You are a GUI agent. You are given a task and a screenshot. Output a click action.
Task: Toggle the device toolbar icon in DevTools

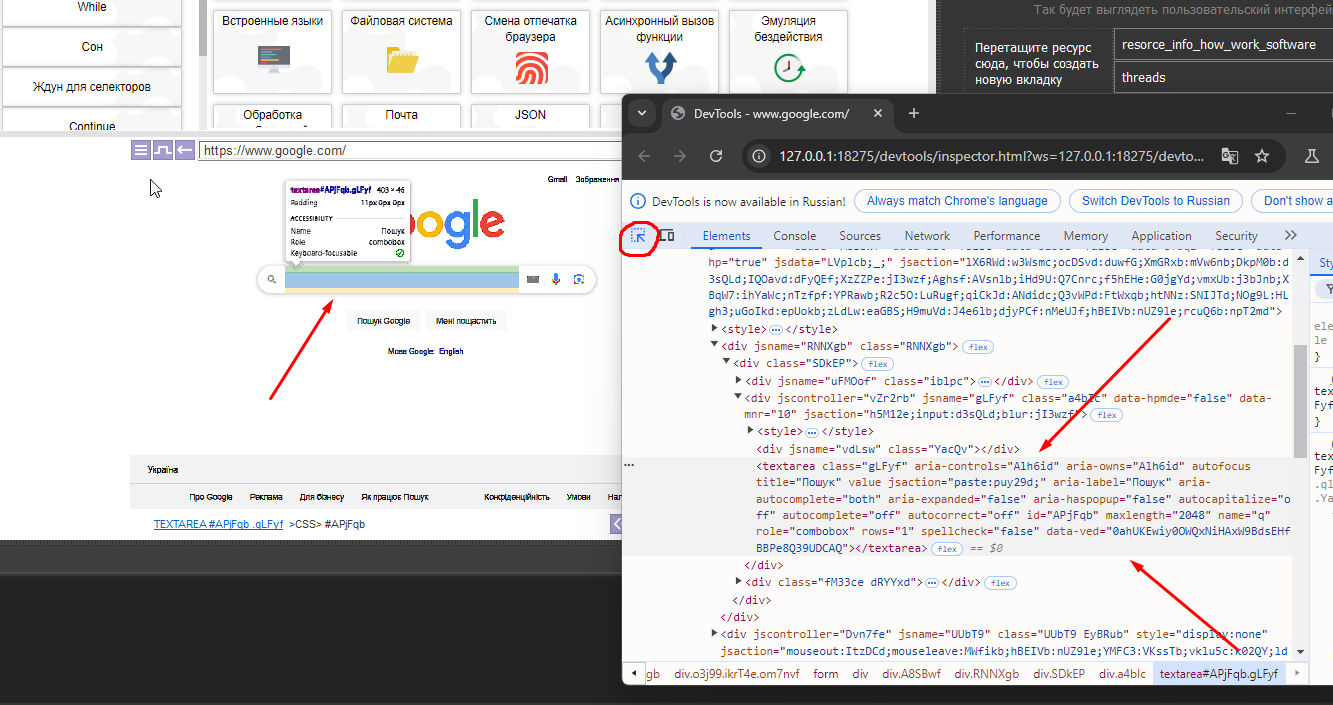click(x=666, y=236)
